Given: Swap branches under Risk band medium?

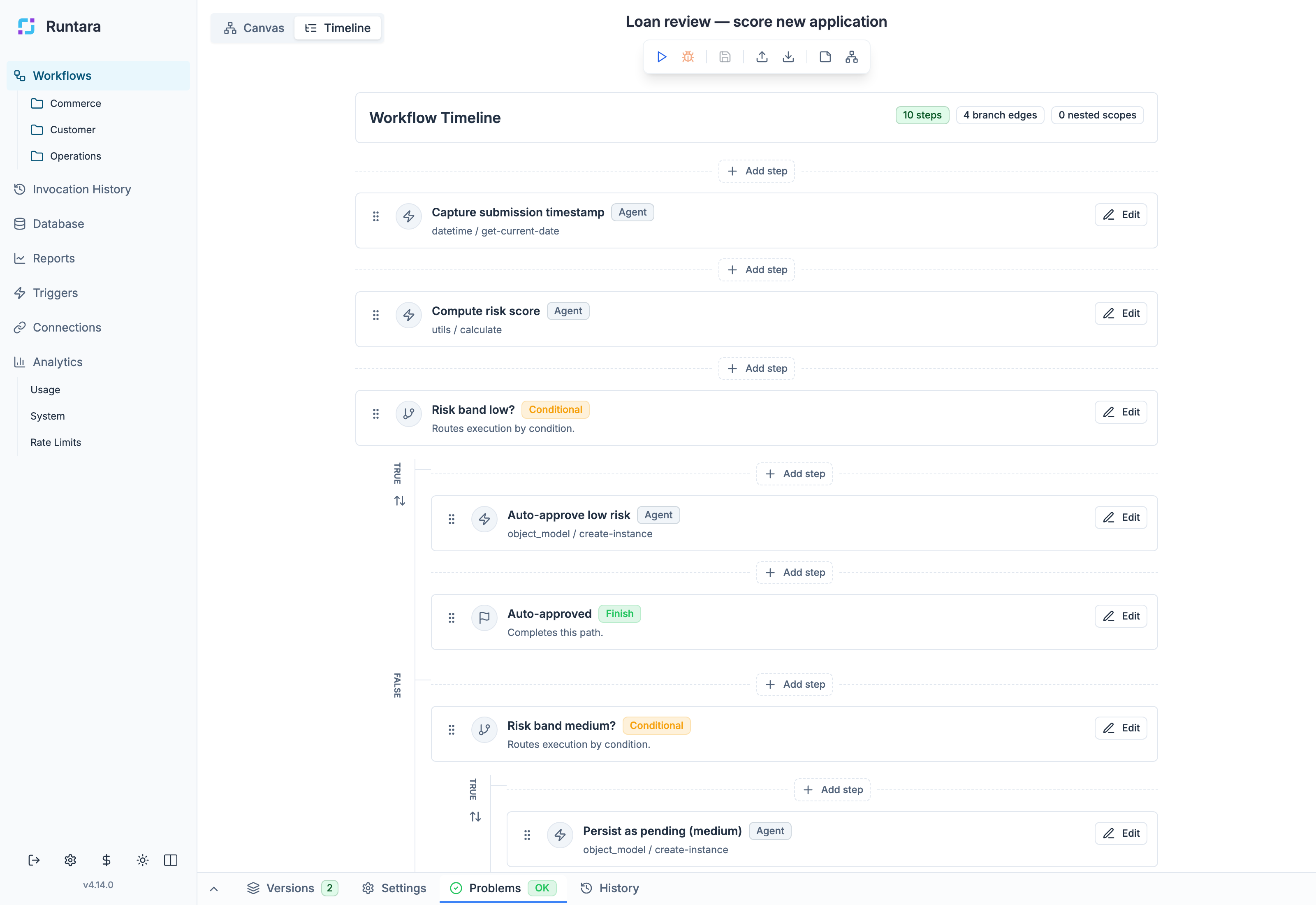Looking at the screenshot, I should (475, 817).
